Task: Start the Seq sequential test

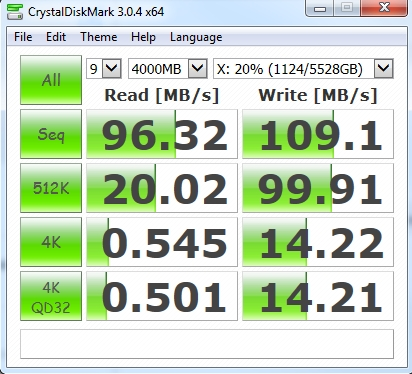Action: click(x=51, y=134)
